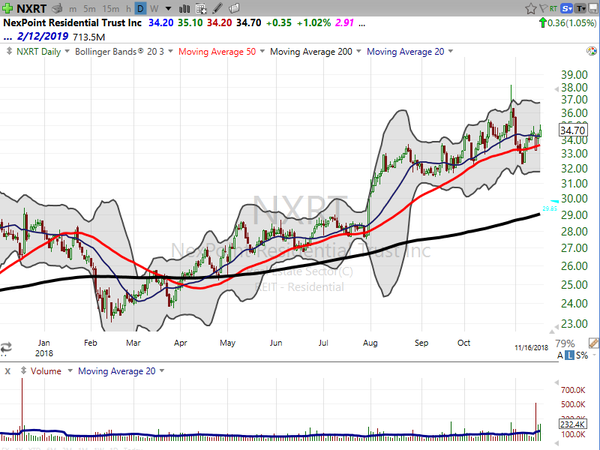Open the T dropdown button
The image size is (600, 450).
pyautogui.click(x=581, y=8)
